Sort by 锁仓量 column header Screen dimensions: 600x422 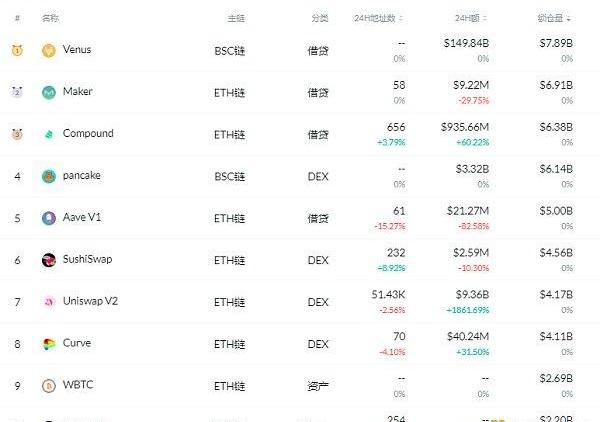[x=554, y=18]
